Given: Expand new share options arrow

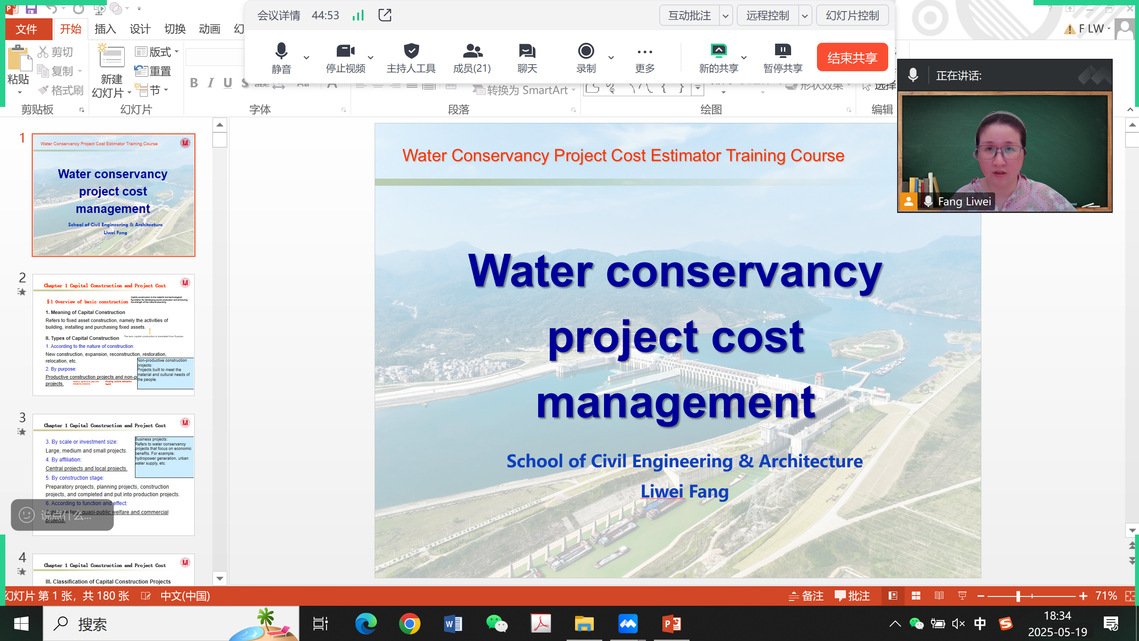Looking at the screenshot, I should coord(744,57).
